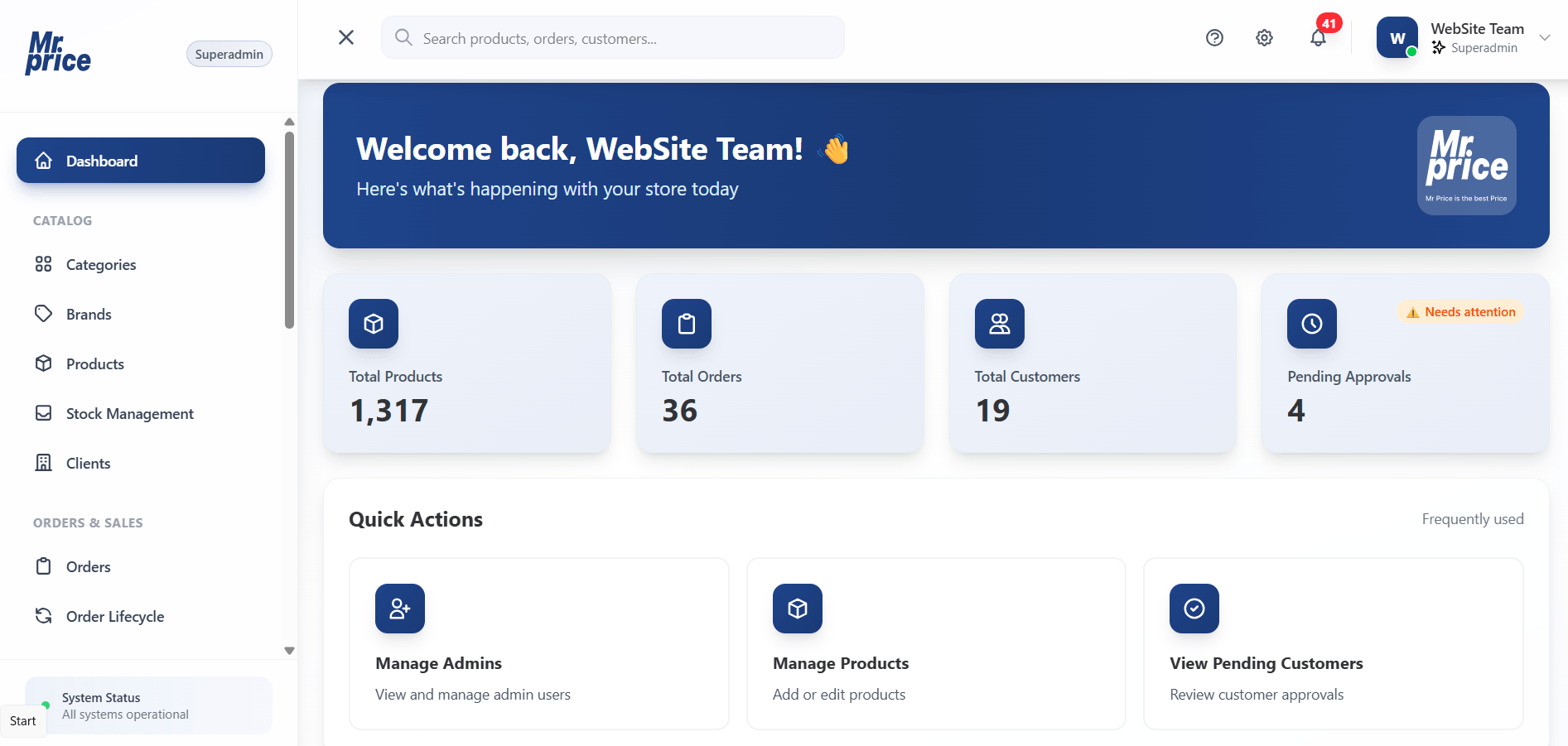Click the Pending Approvals clock icon
The image size is (1568, 746).
1312,324
